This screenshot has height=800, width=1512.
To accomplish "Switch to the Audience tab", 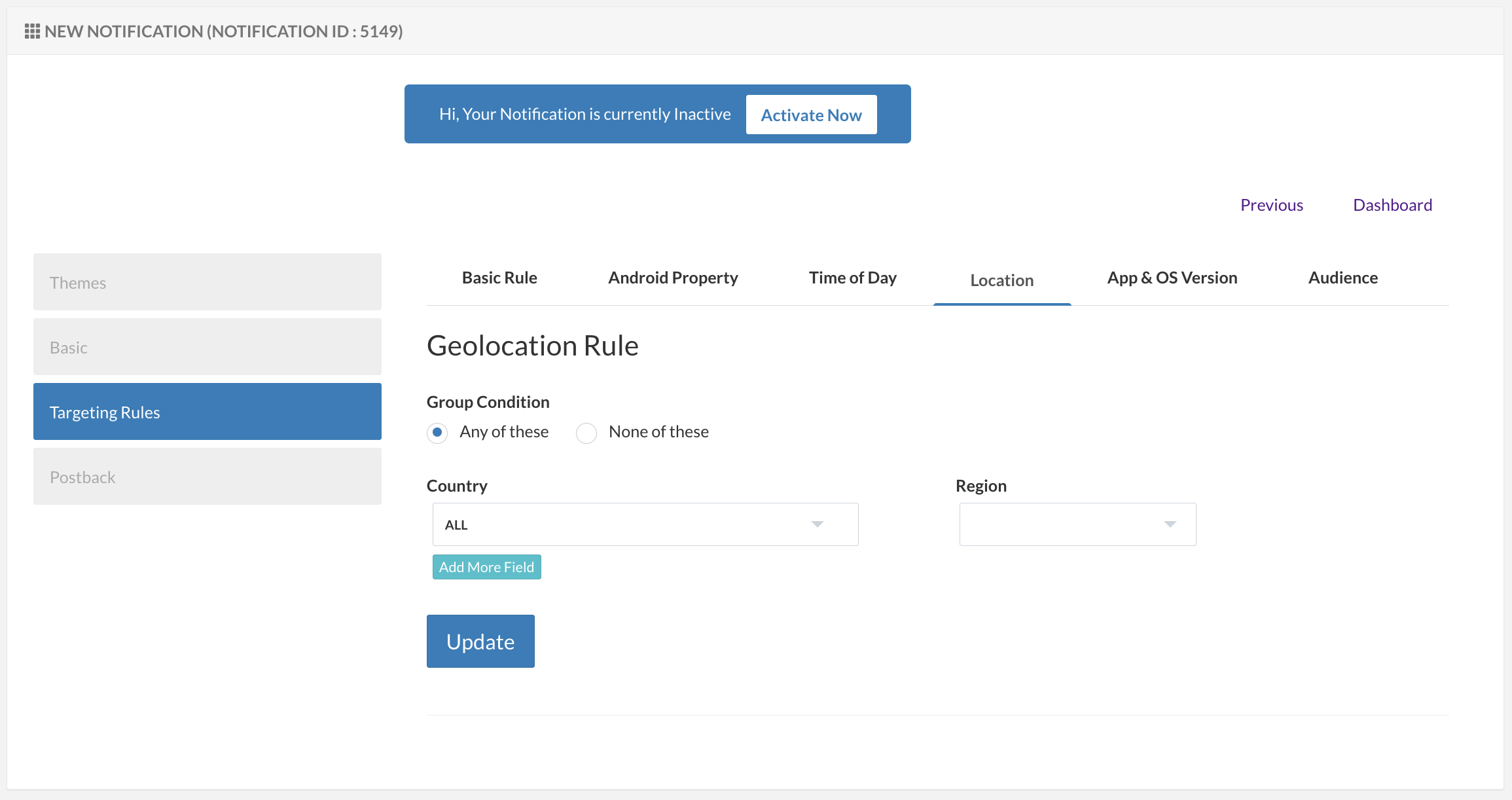I will (x=1342, y=278).
